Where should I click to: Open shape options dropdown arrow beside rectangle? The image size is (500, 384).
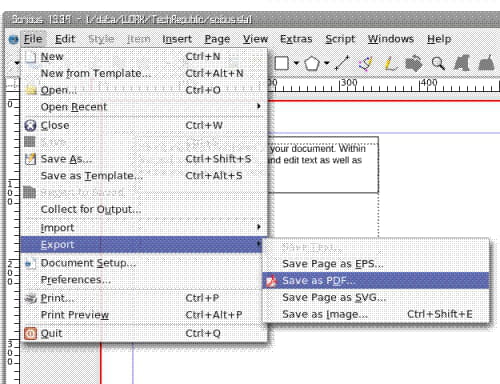pyautogui.click(x=296, y=63)
